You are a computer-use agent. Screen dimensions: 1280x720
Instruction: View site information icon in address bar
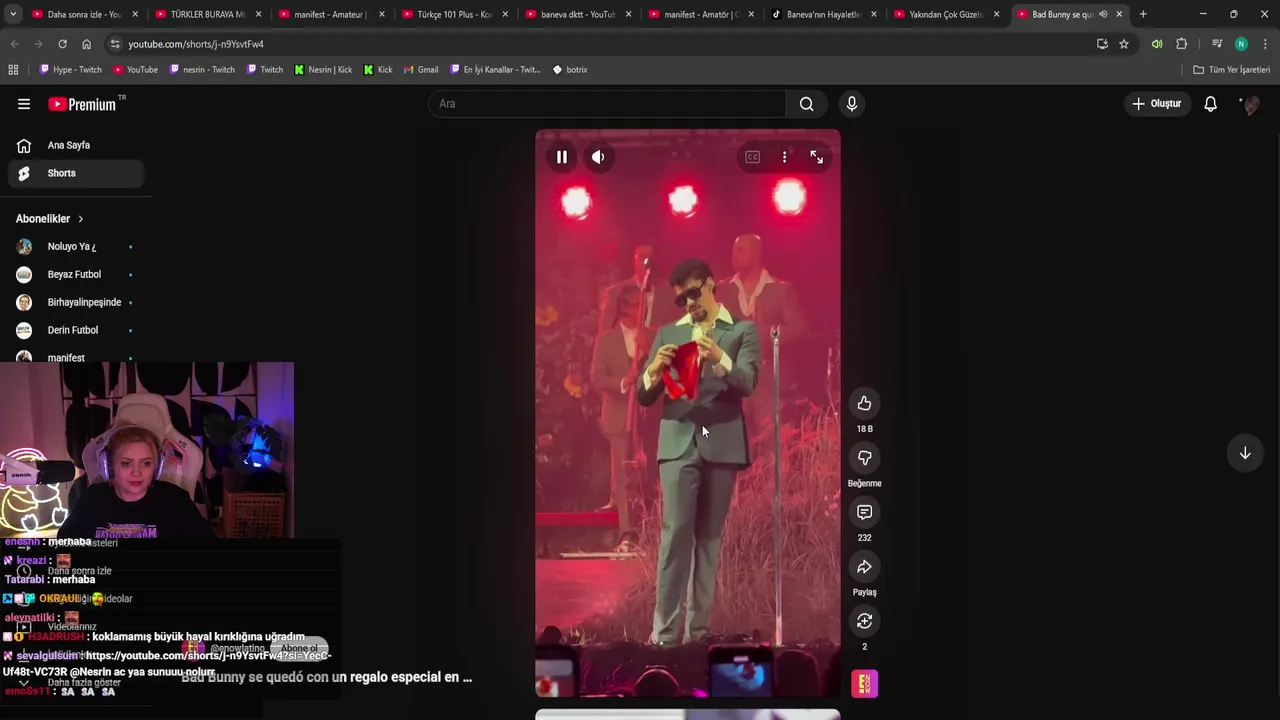click(115, 44)
